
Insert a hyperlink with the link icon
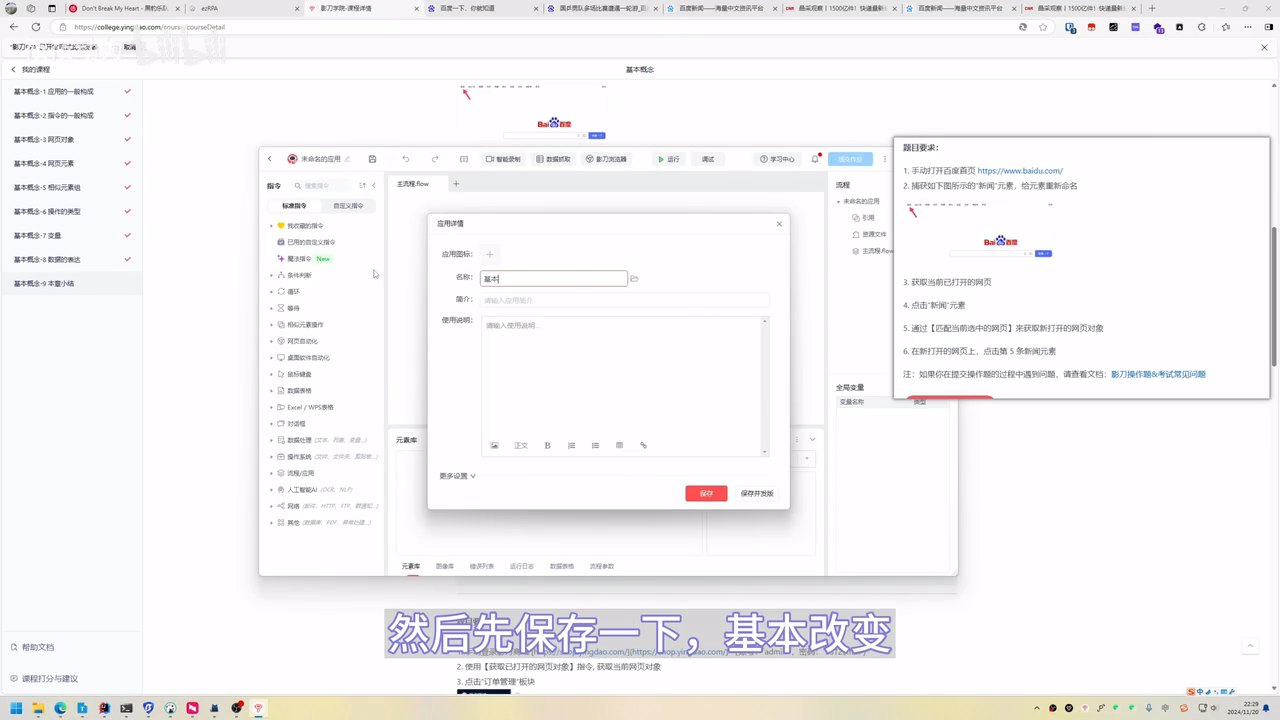643,445
